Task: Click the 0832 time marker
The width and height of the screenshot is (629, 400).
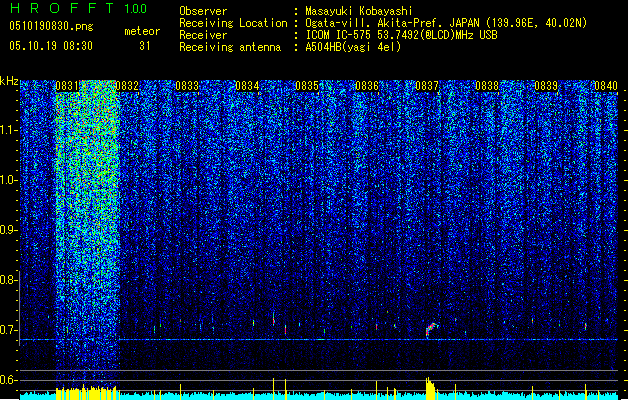Action: (127, 86)
